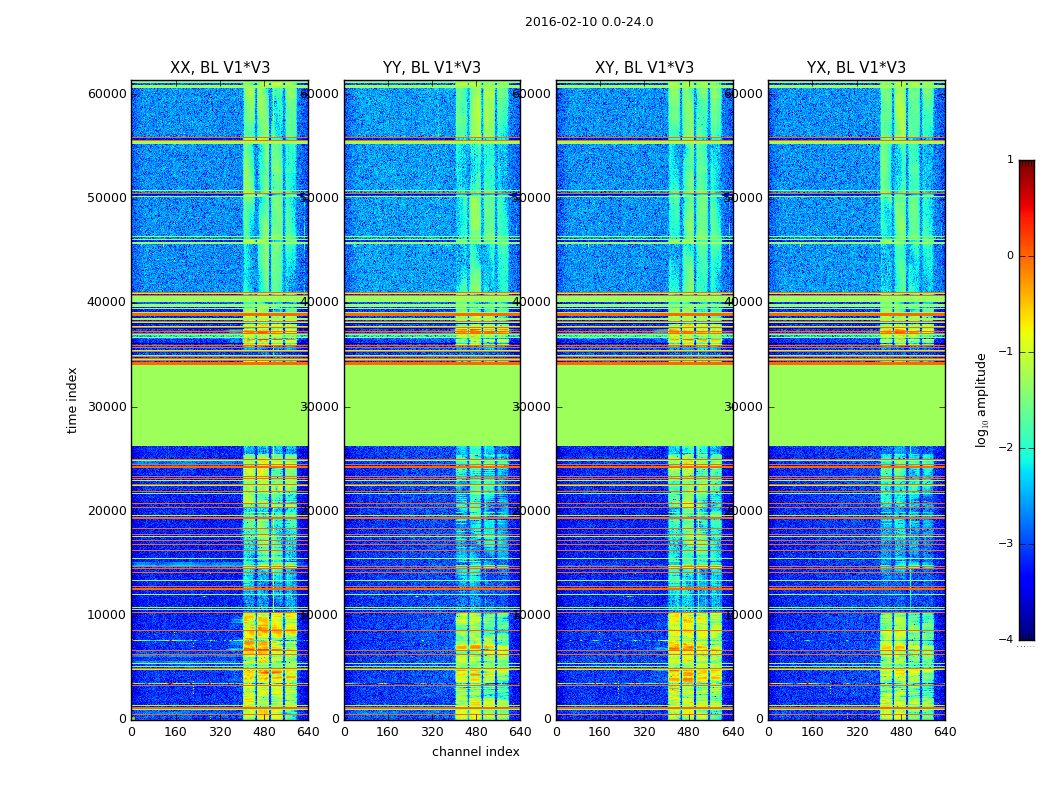Click the solid green band in XX panel
Screen dimensions: 1050x800
[x=220, y=405]
